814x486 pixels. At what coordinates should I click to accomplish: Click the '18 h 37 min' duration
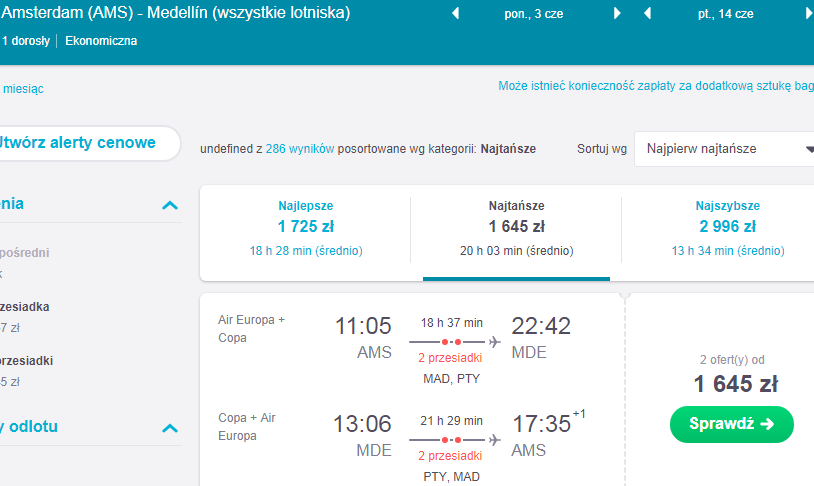[452, 323]
